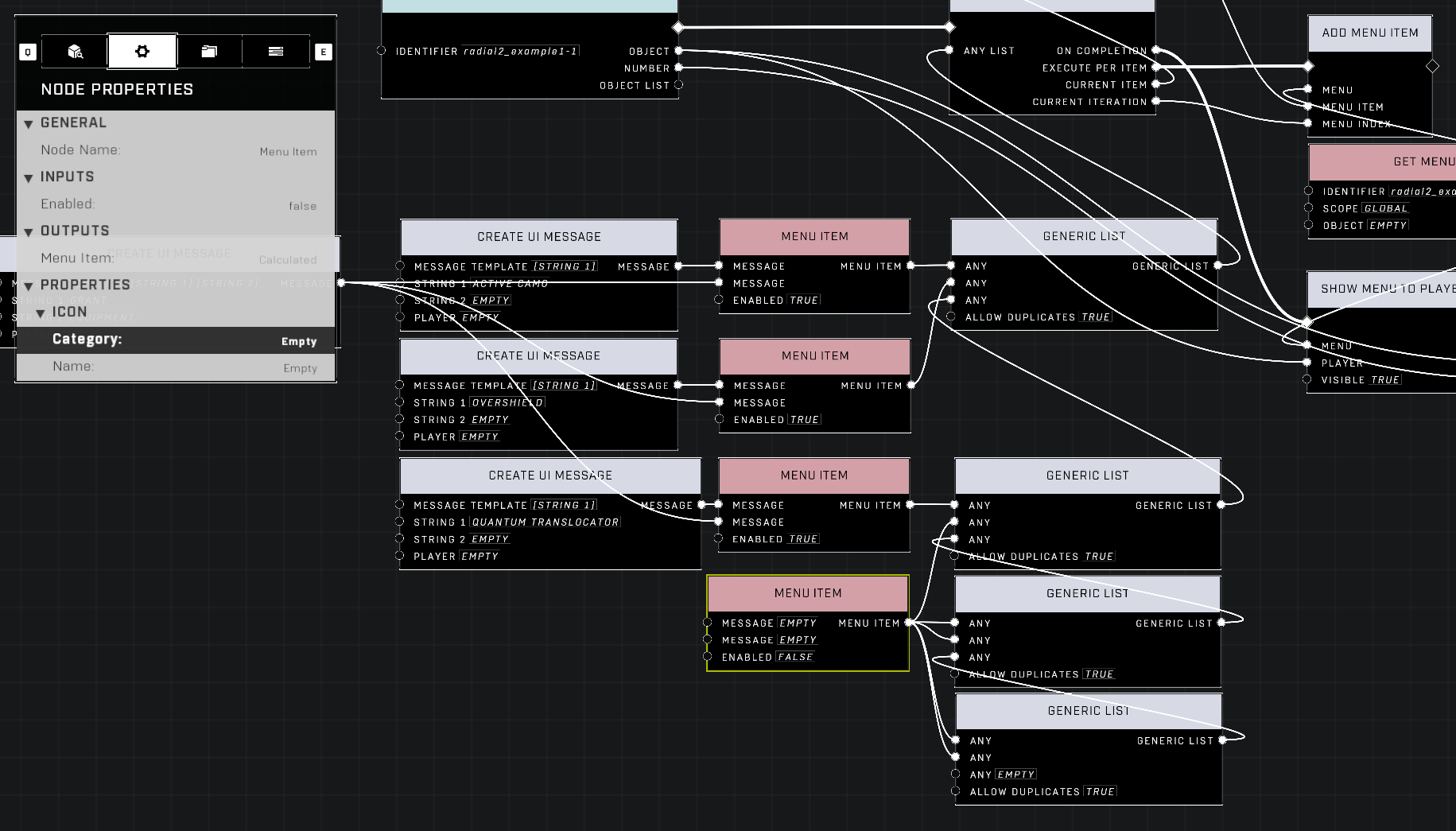This screenshot has height=831, width=1456.
Task: Click the OBJECT LIST output pin
Action: (678, 85)
